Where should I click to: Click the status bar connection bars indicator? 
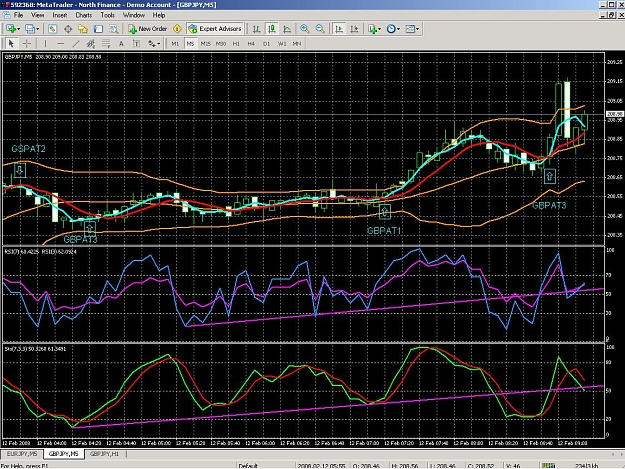click(549, 465)
